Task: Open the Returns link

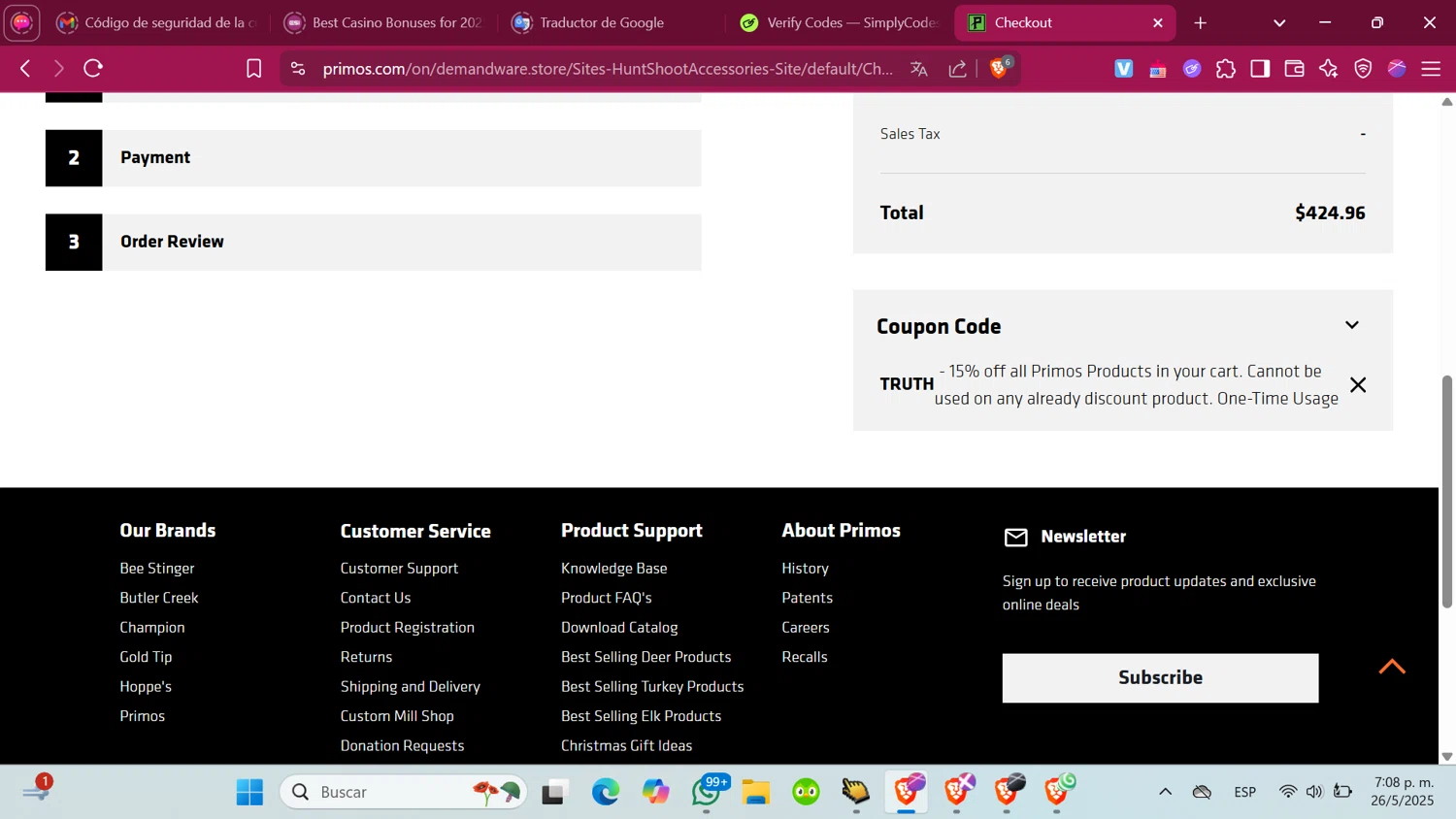Action: coord(366,657)
